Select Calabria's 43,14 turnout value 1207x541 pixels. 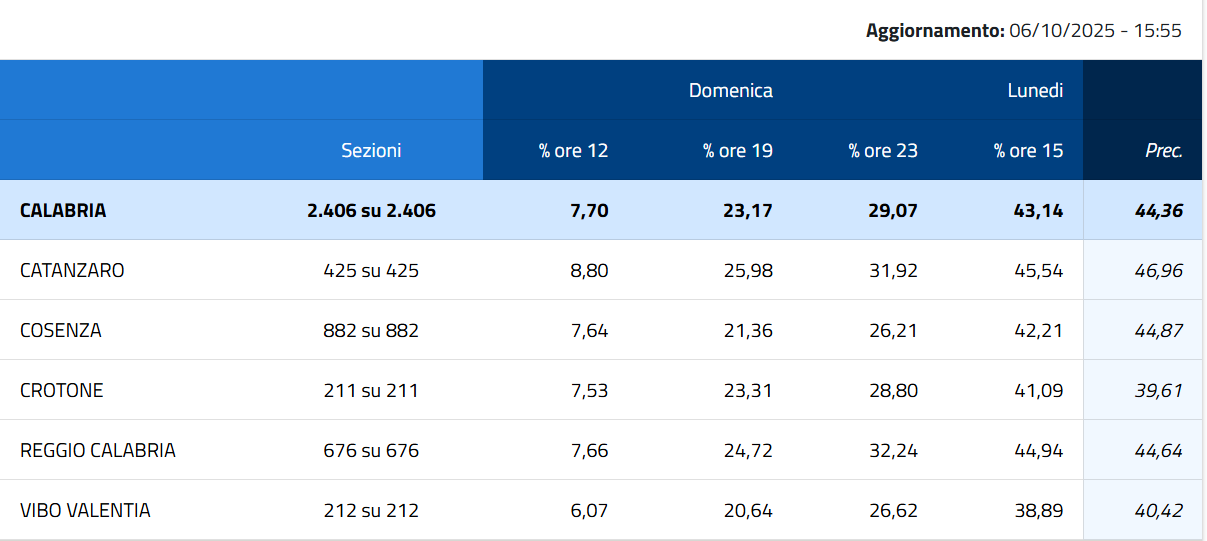(1038, 211)
